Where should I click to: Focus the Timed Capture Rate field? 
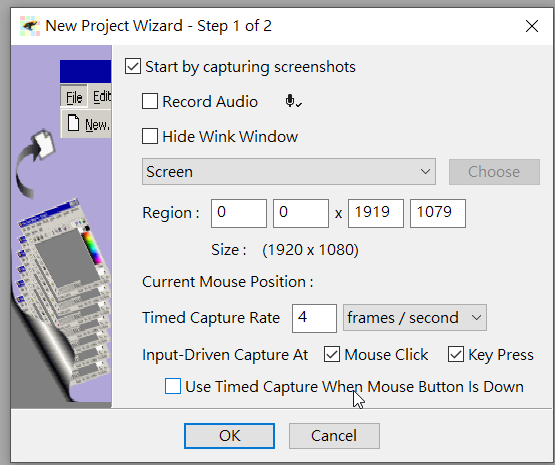pyautogui.click(x=314, y=318)
